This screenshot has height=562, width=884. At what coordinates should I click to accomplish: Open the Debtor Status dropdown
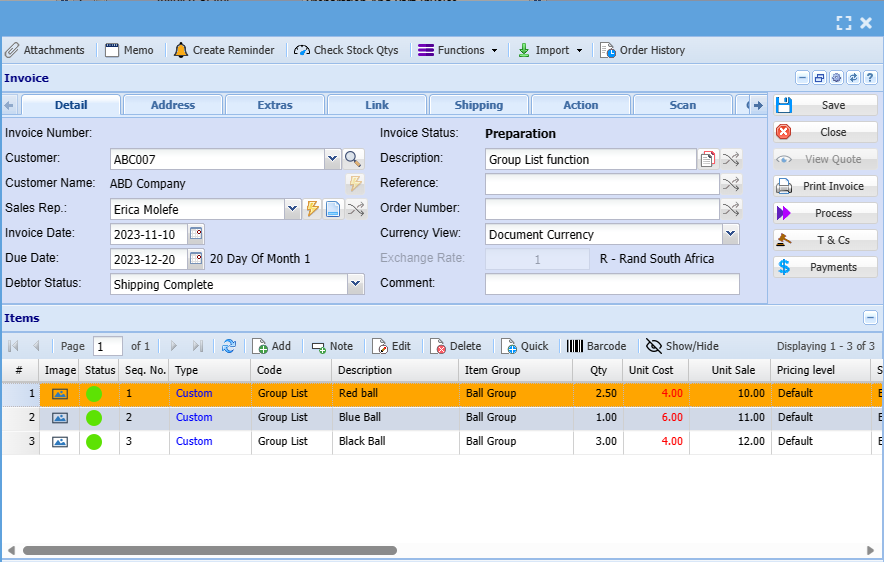[x=355, y=285]
